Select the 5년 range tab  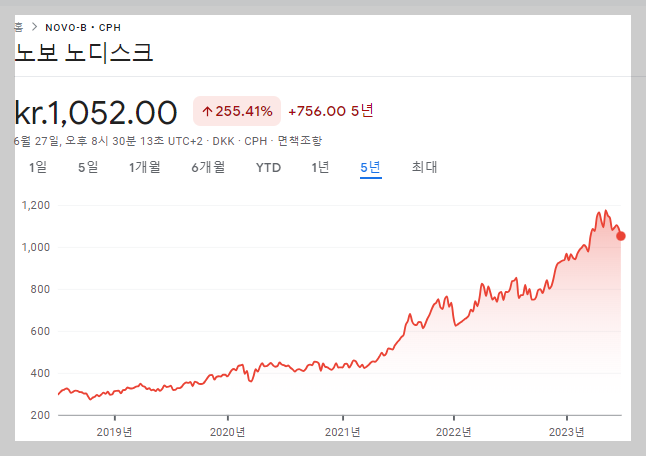[370, 167]
